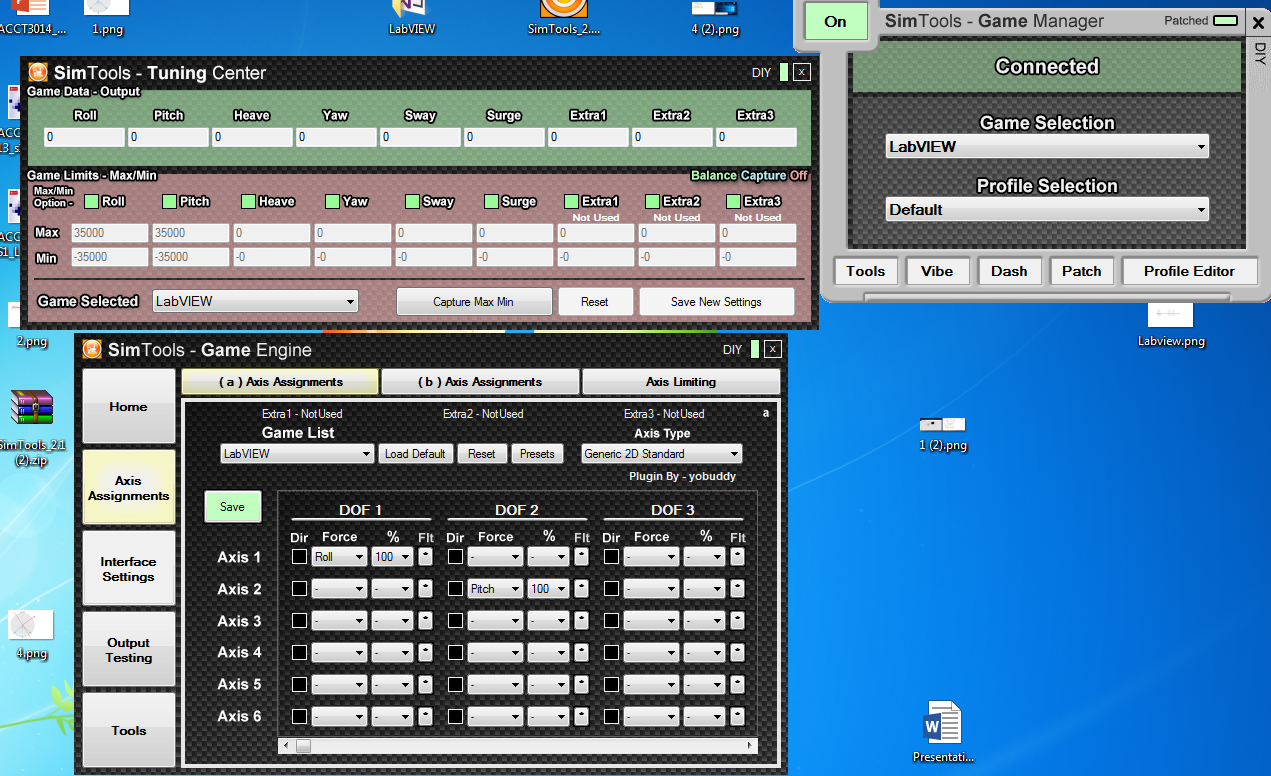Click Reset in the Tuning Center
Viewport: 1271px width, 776px height.
point(595,302)
